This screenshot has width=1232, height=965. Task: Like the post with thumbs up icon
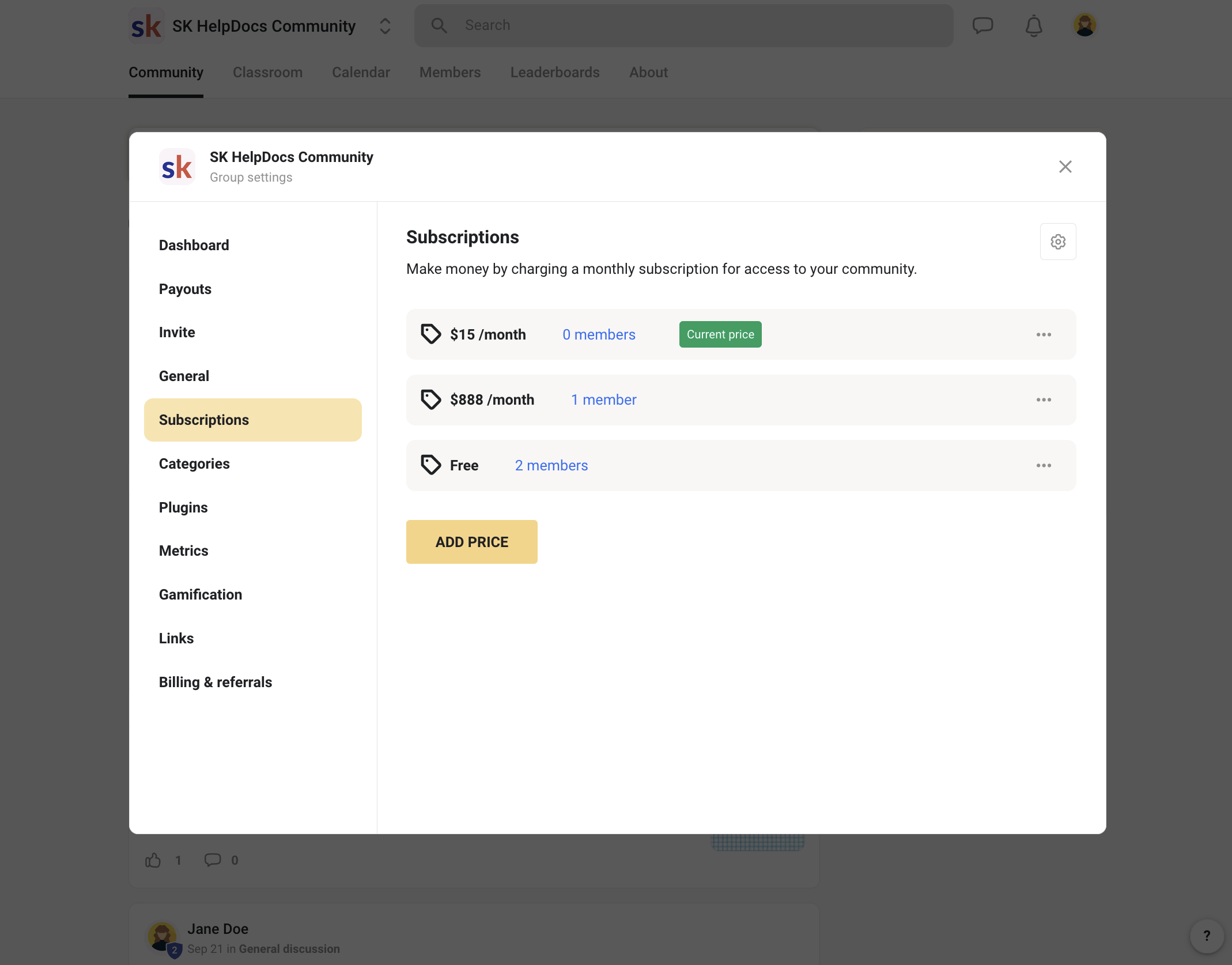(153, 860)
